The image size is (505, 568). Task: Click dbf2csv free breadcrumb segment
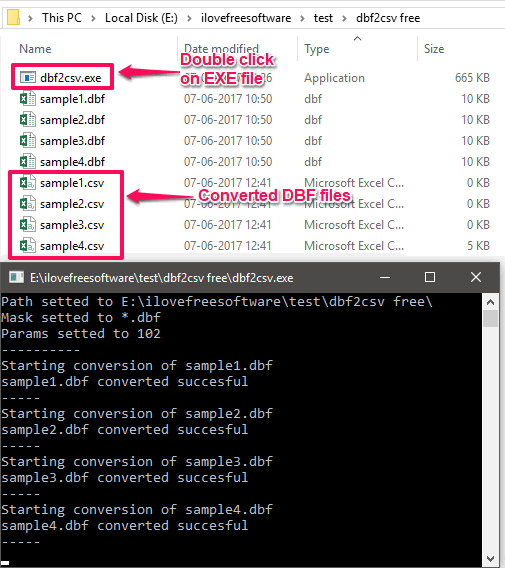tap(388, 18)
